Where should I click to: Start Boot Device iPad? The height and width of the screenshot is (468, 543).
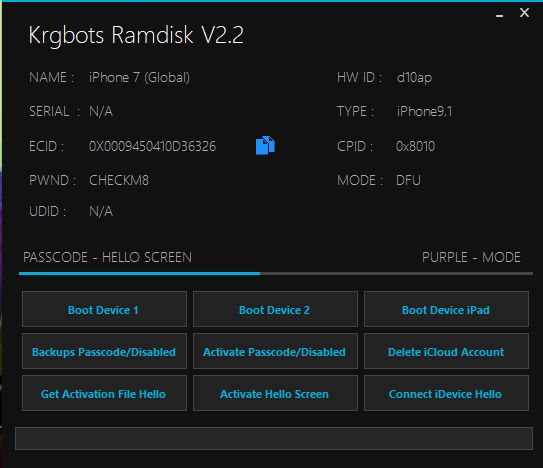click(x=446, y=309)
